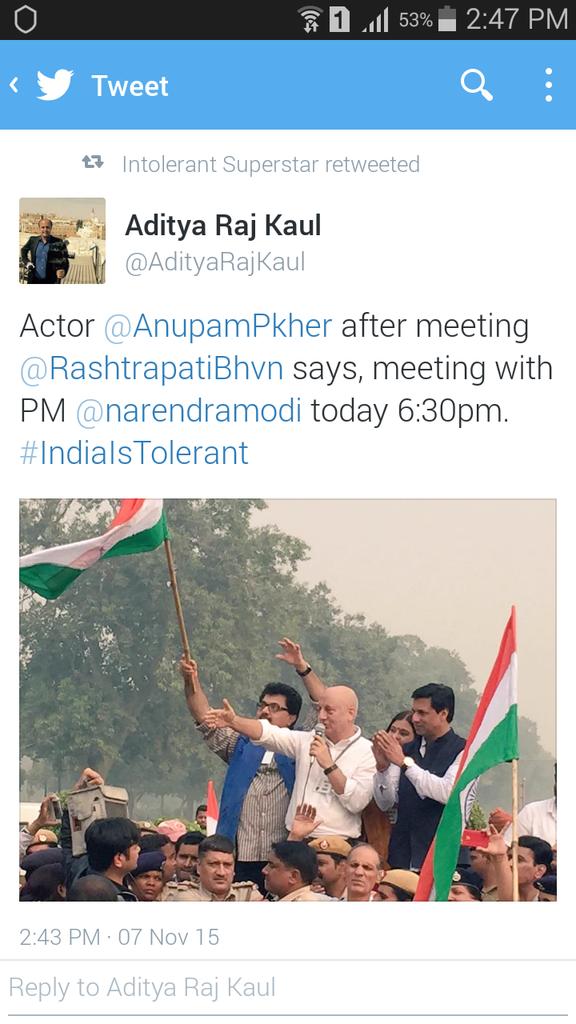Click the Twitter bird logo
The image size is (576, 1024).
tap(55, 85)
